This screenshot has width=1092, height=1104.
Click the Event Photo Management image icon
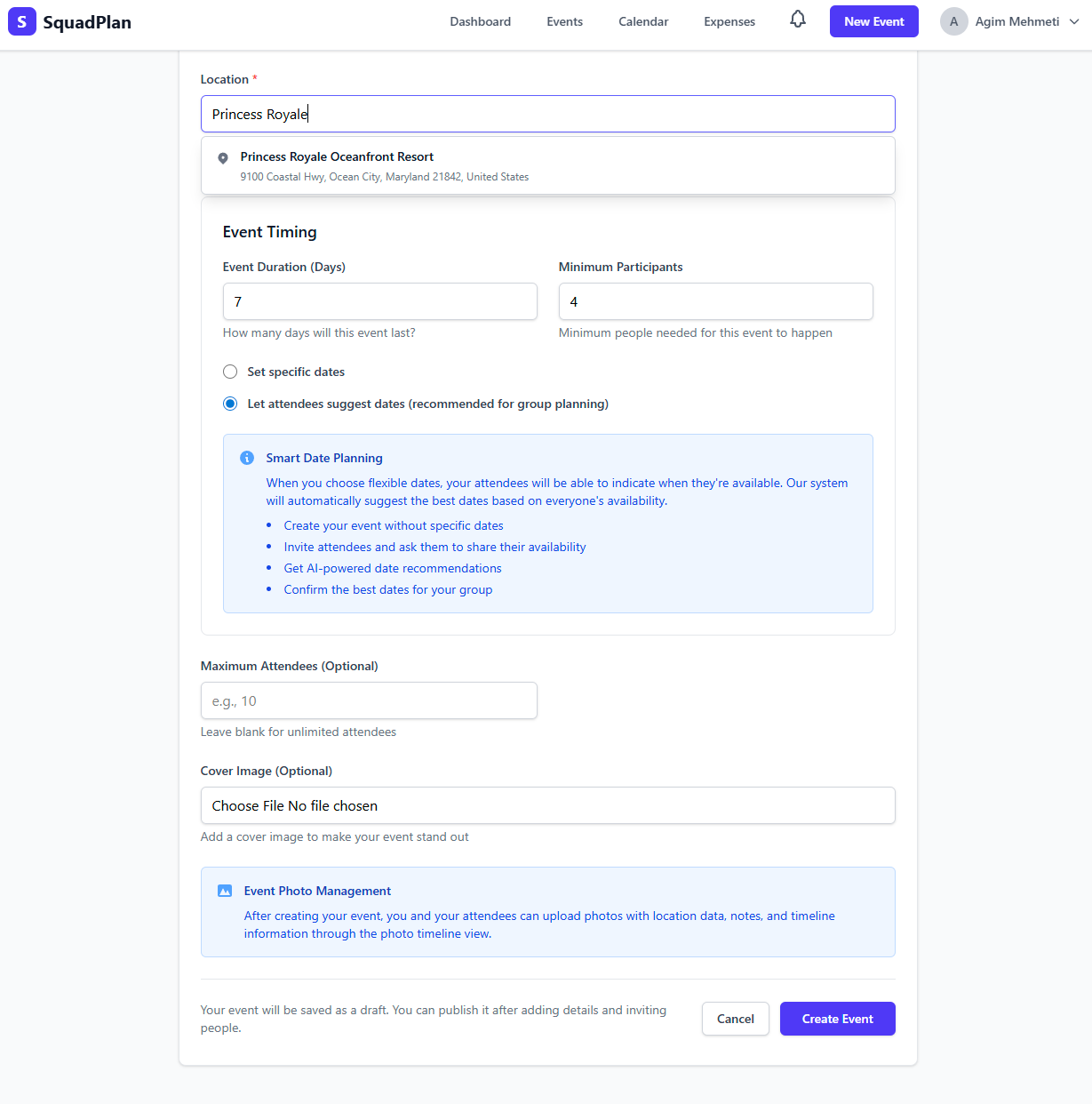click(x=225, y=891)
